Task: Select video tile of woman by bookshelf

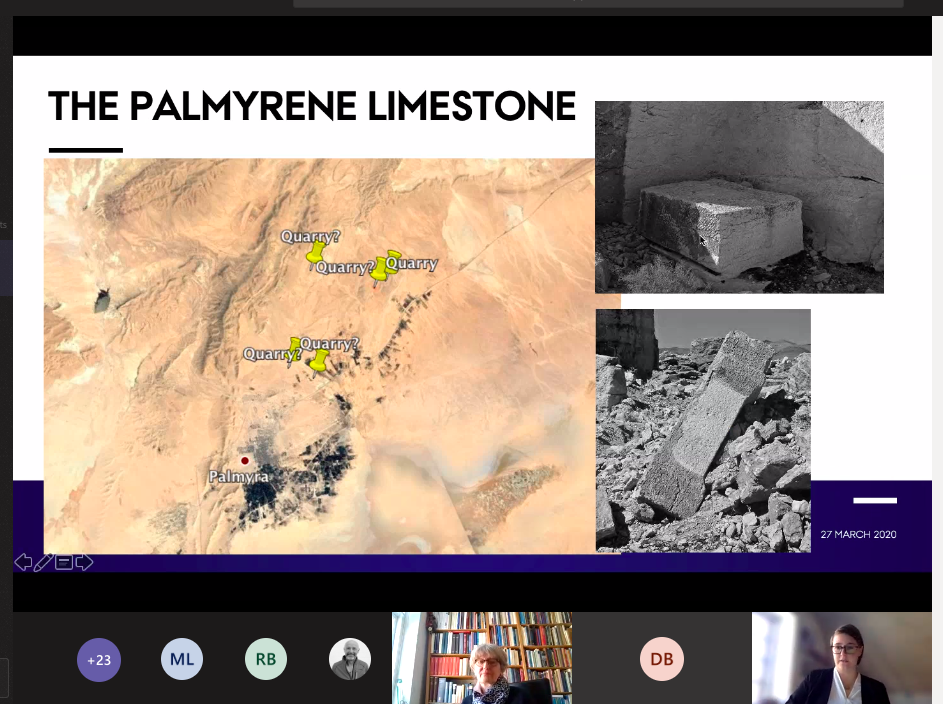Action: [x=482, y=658]
